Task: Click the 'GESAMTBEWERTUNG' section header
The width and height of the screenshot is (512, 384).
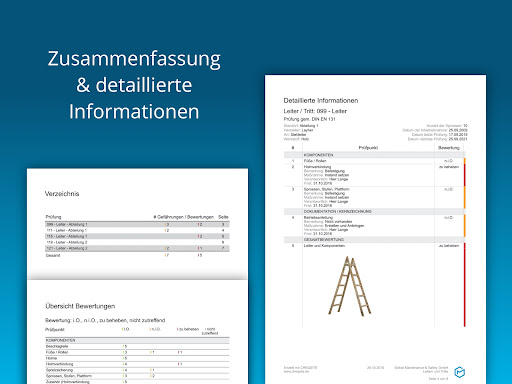Action: coord(324,240)
